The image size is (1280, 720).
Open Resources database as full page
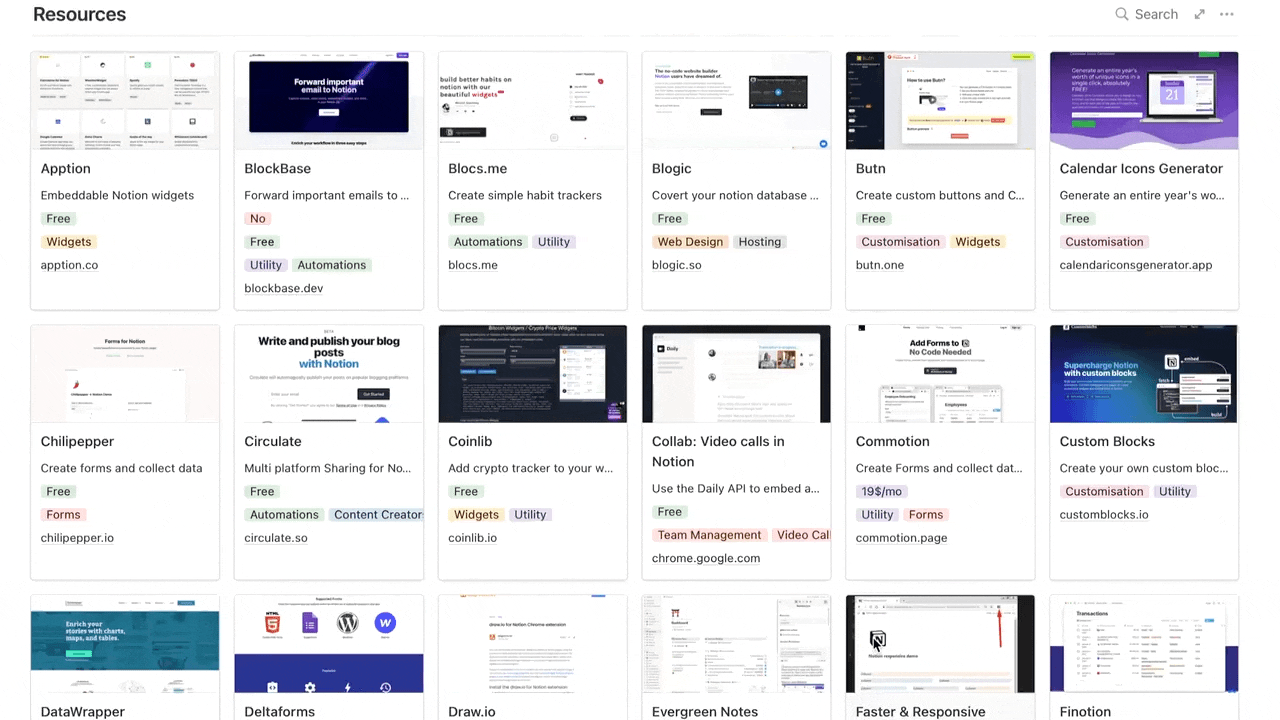[1199, 14]
